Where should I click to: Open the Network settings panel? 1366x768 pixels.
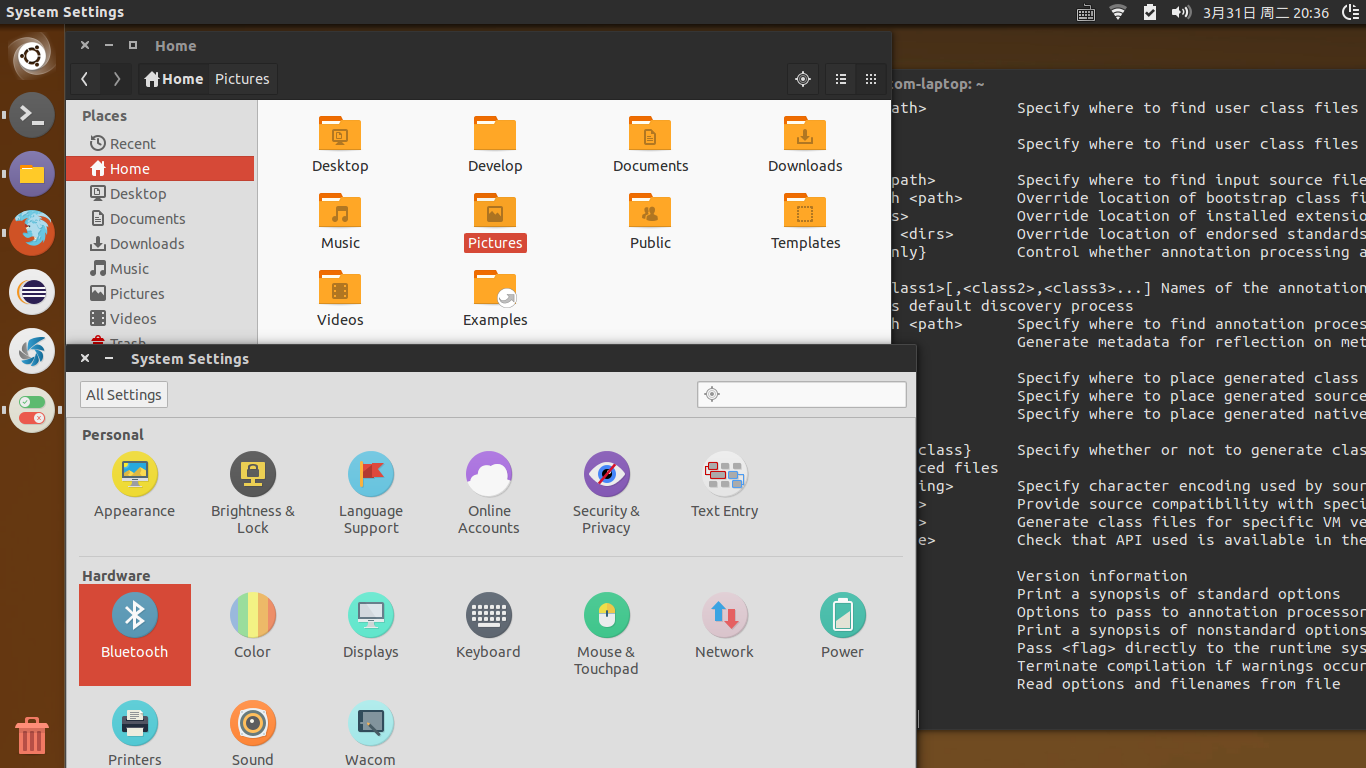click(x=725, y=626)
